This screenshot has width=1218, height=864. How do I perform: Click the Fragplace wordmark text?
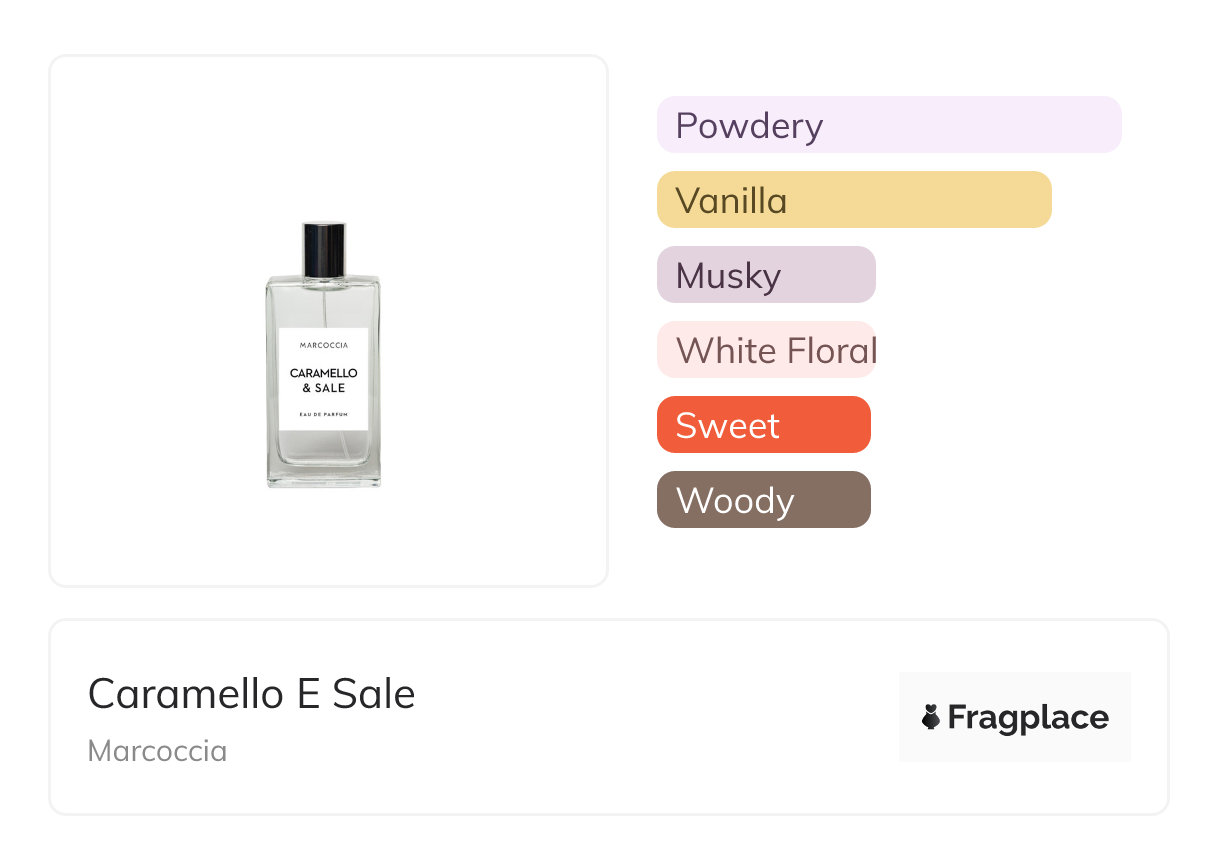click(x=1028, y=717)
